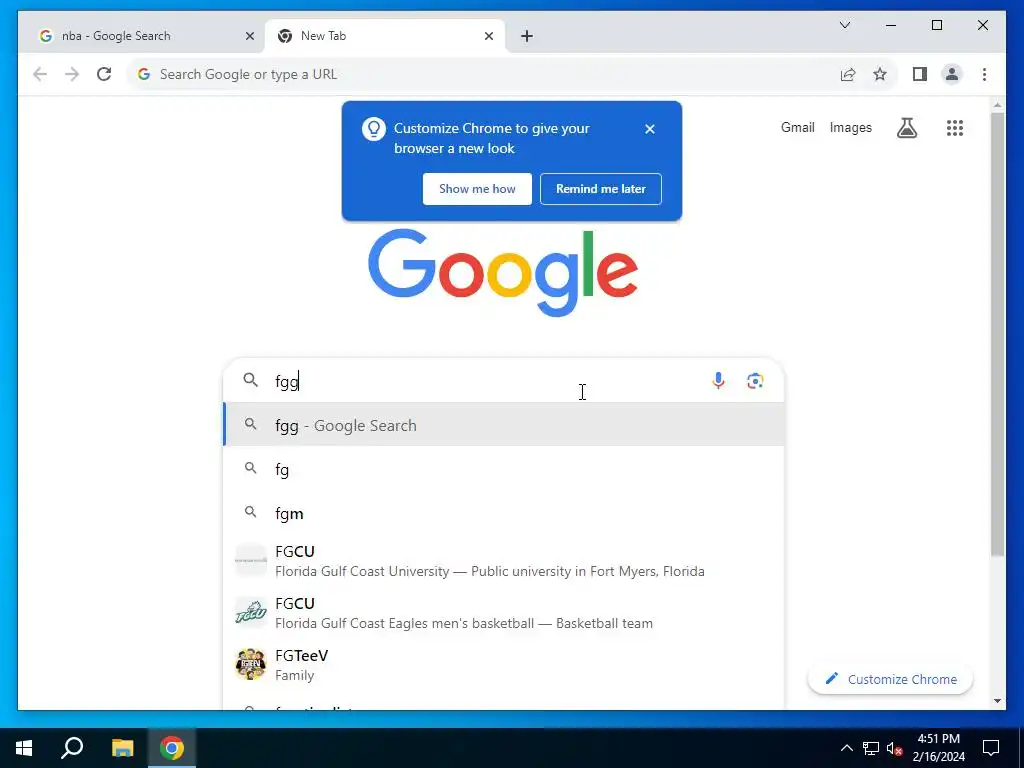Dismiss the Customize Chrome tooltip

pos(650,129)
